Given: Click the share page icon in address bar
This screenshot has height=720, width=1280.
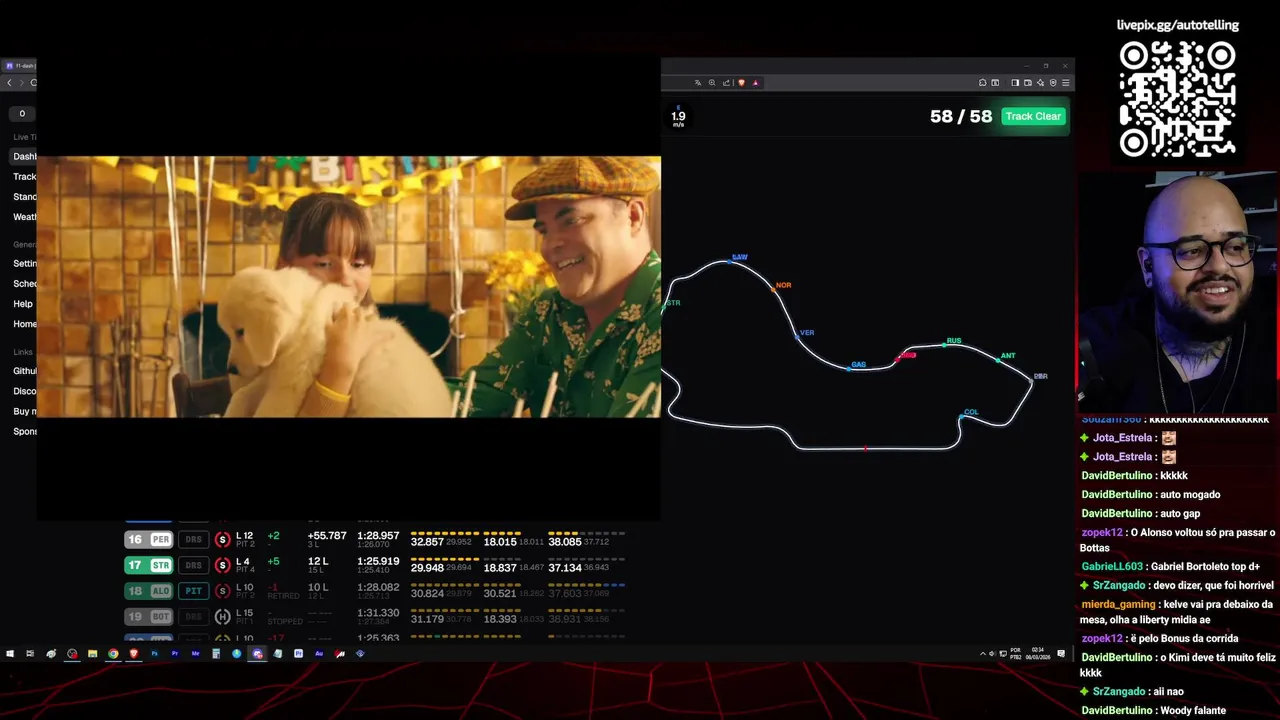Looking at the screenshot, I should 726,83.
